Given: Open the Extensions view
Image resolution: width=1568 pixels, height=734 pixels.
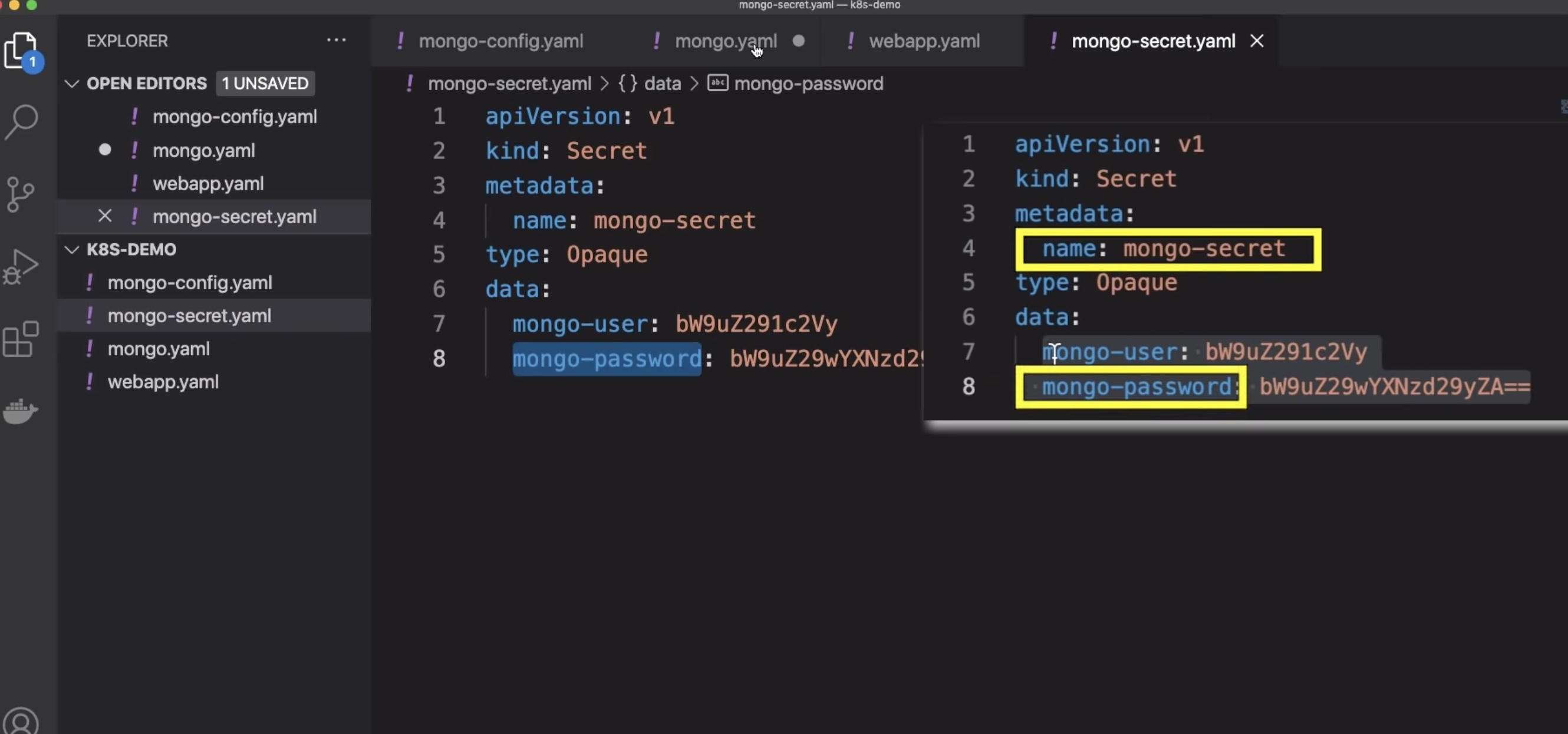Looking at the screenshot, I should click(21, 339).
